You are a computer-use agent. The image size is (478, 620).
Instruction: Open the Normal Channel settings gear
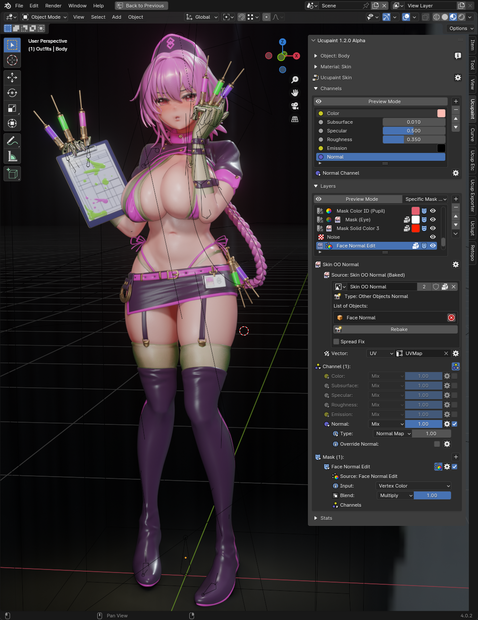pos(455,173)
